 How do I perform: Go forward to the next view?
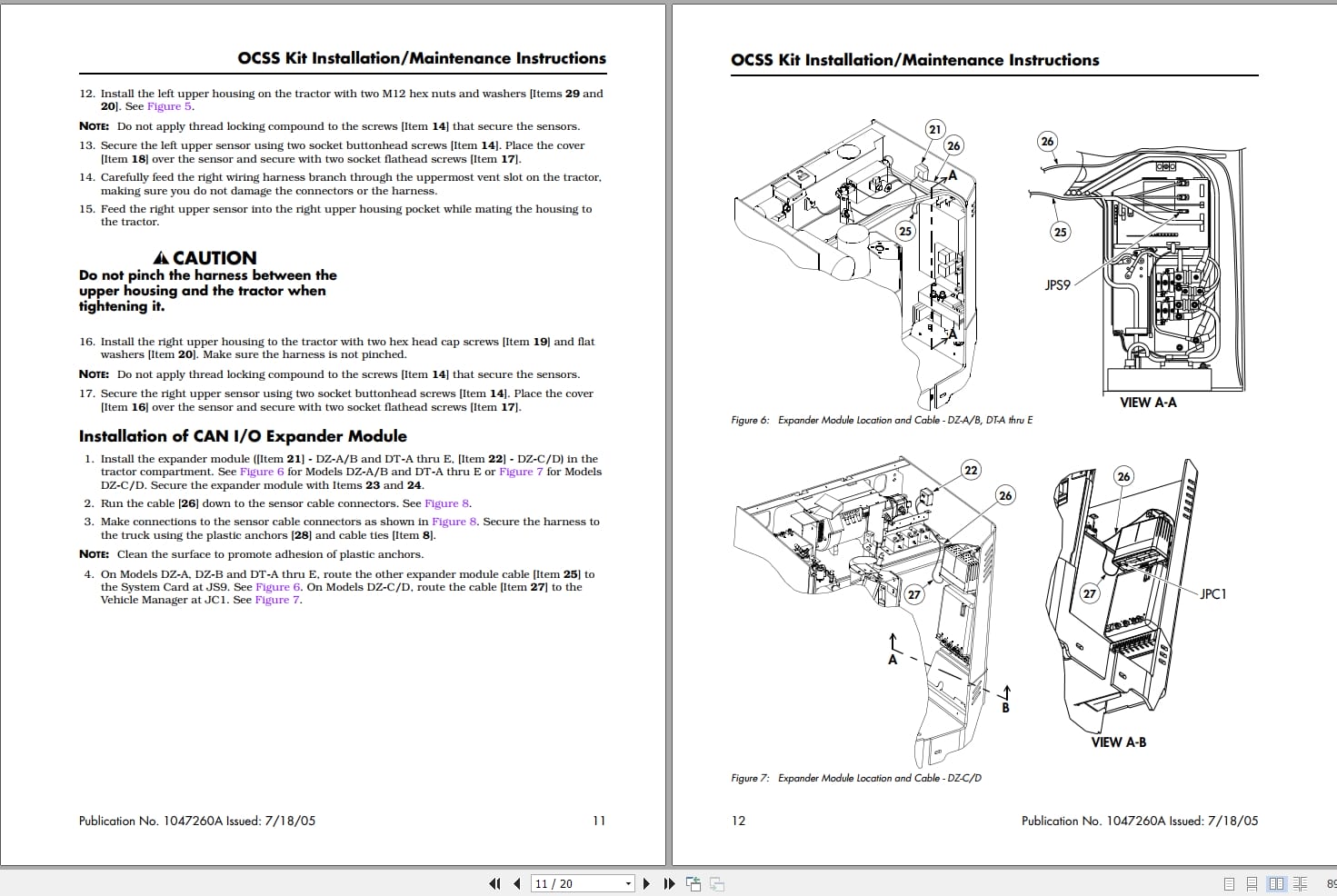point(718,883)
